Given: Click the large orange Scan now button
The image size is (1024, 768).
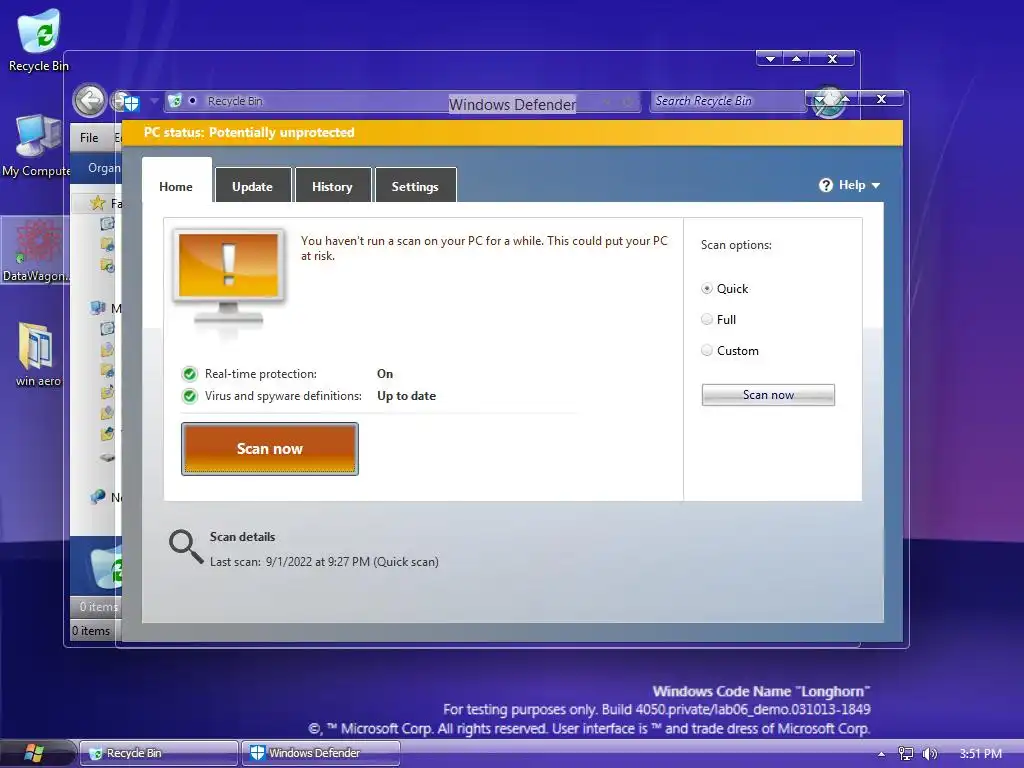Looking at the screenshot, I should [x=270, y=449].
